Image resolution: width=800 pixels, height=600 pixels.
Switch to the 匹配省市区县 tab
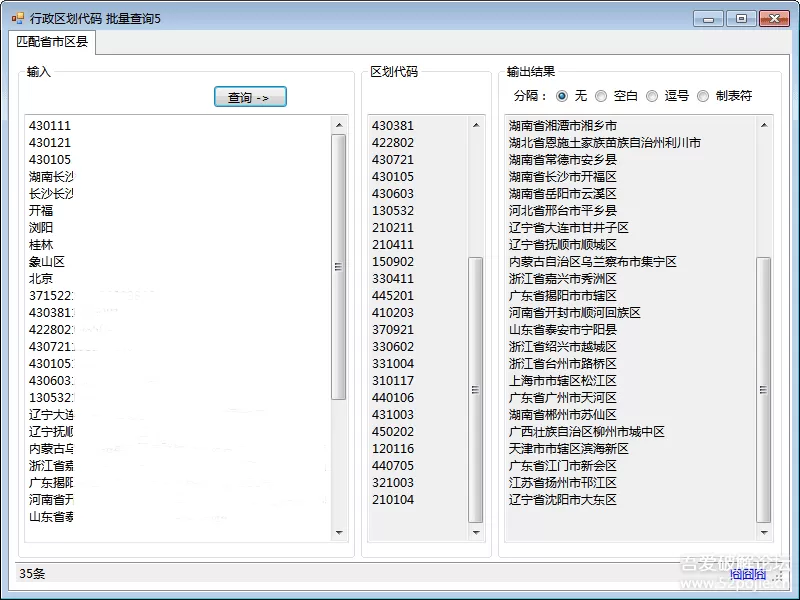[x=52, y=42]
